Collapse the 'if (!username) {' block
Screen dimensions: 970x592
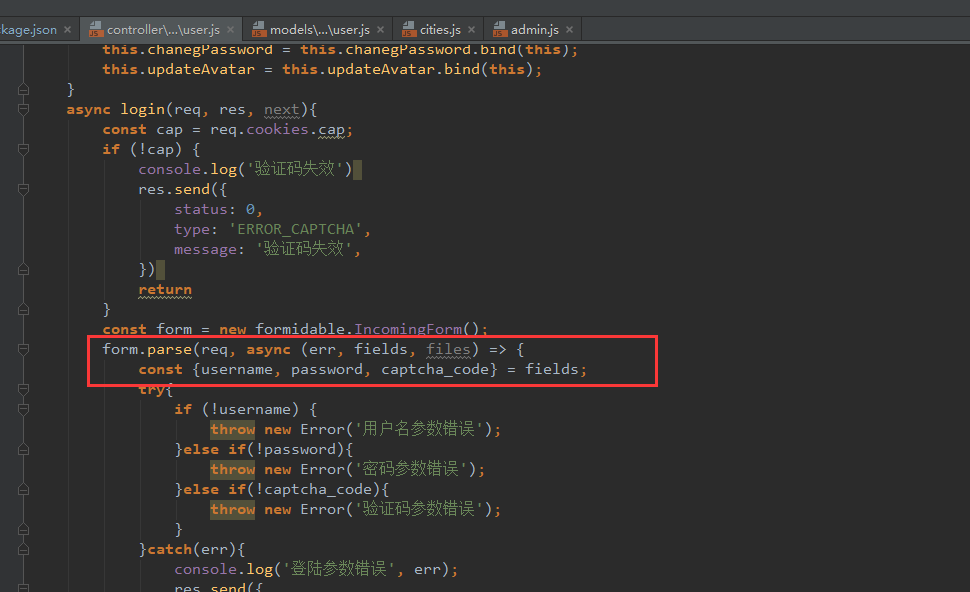click(x=24, y=409)
